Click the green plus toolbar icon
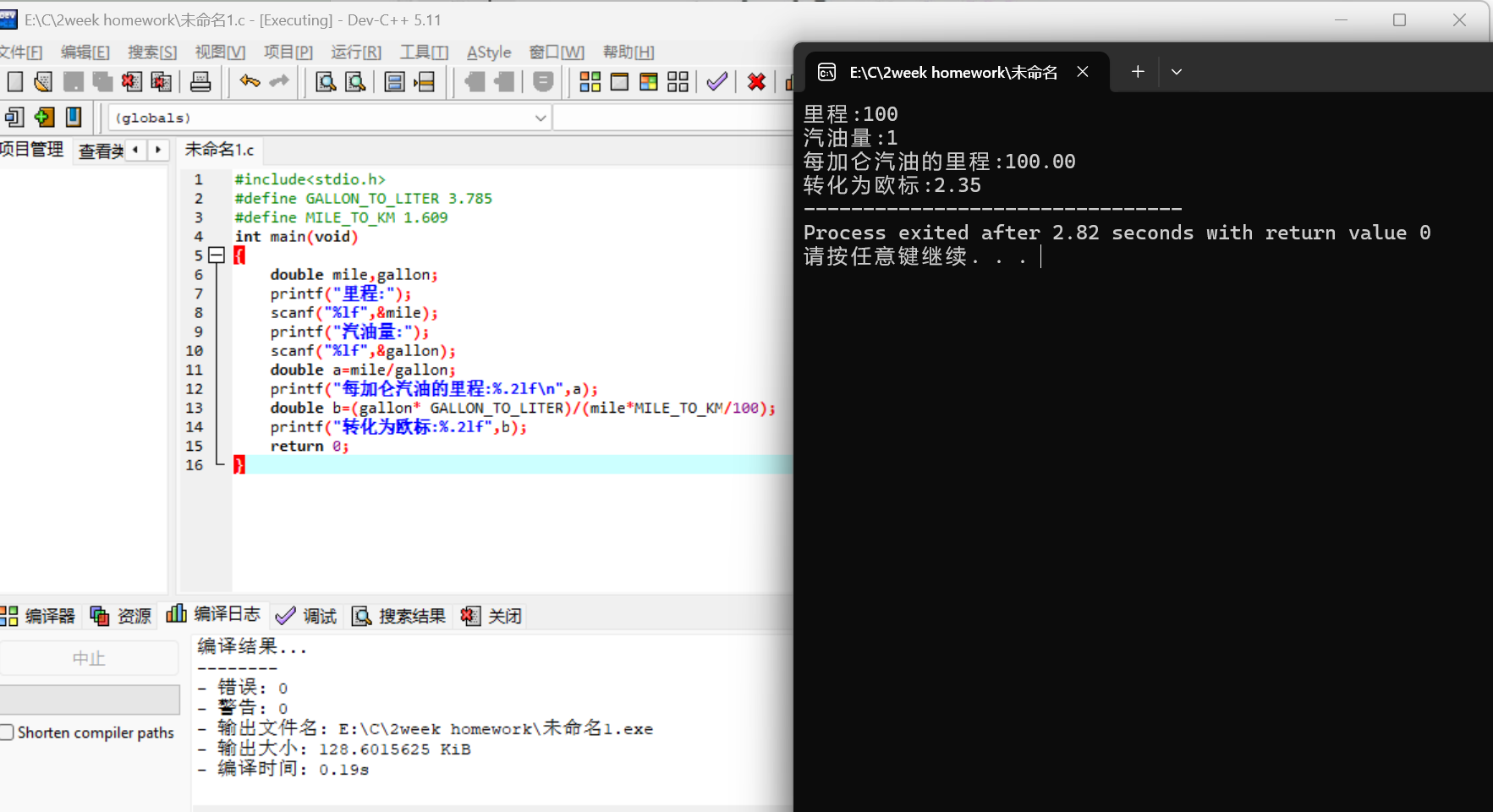This screenshot has height=812, width=1493. [44, 117]
